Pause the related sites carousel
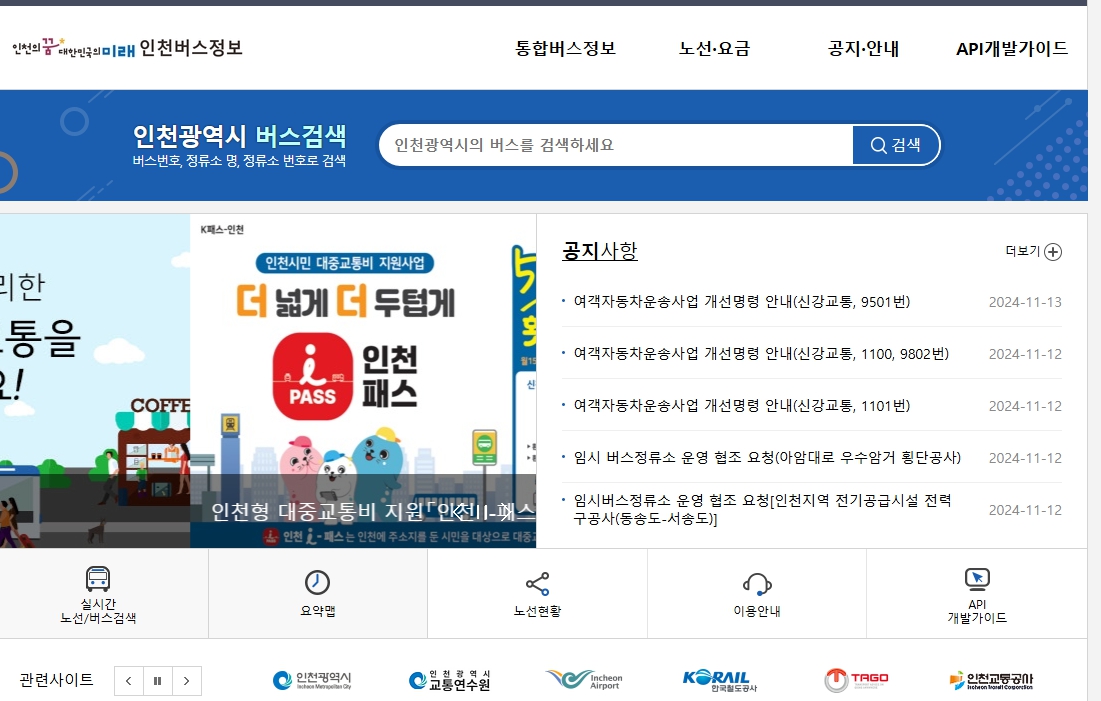The width and height of the screenshot is (1101, 701). [x=157, y=681]
